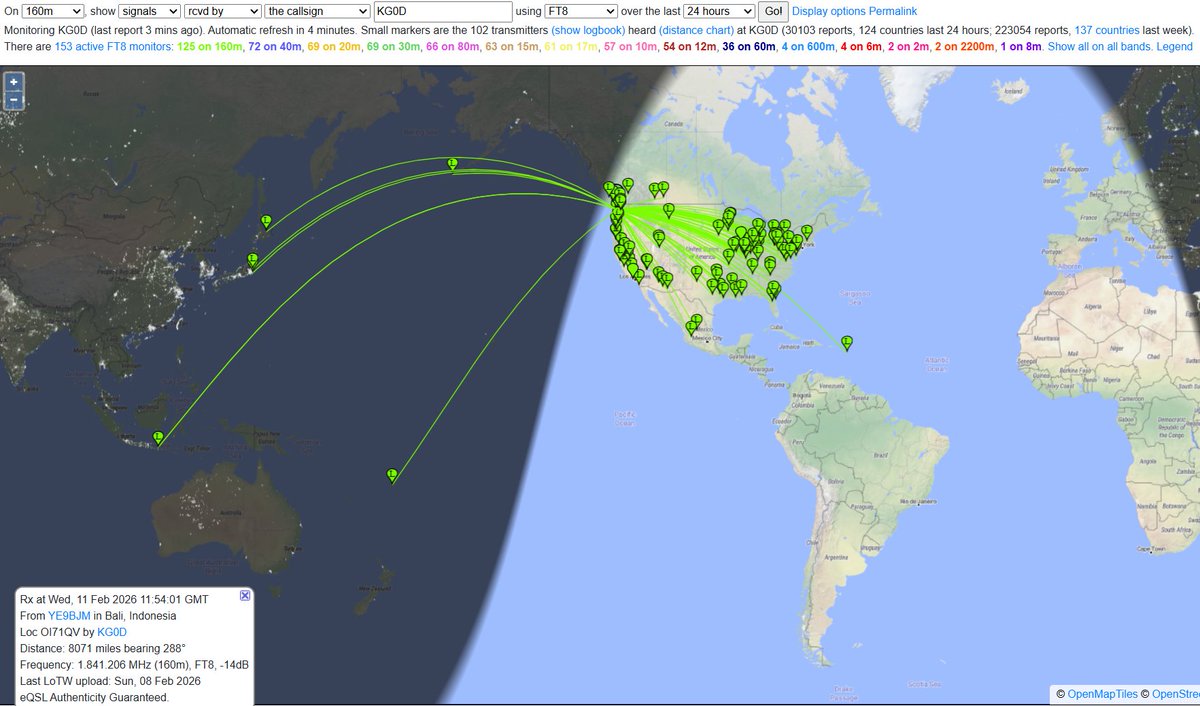Click the Alaska transmitter marker
This screenshot has width=1200, height=706.
(452, 163)
